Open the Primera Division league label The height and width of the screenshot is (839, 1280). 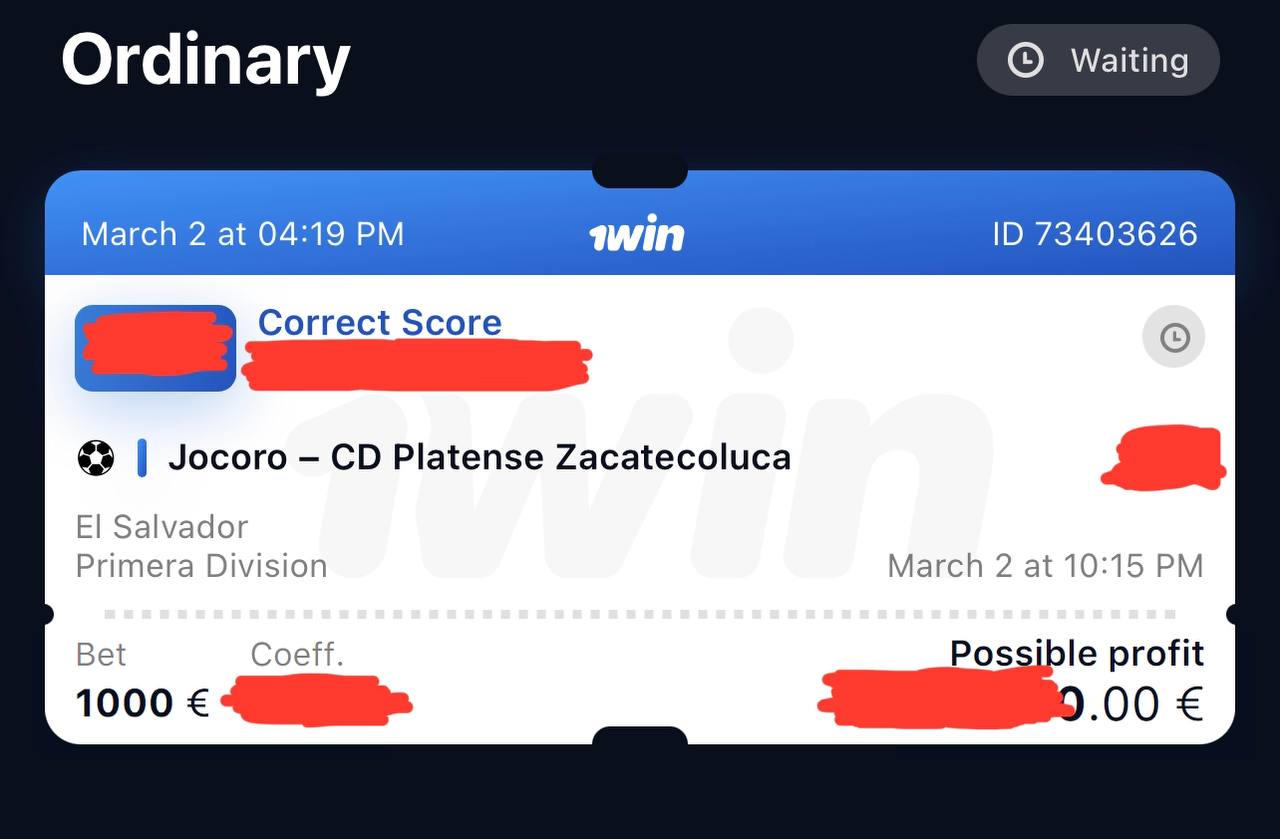201,566
